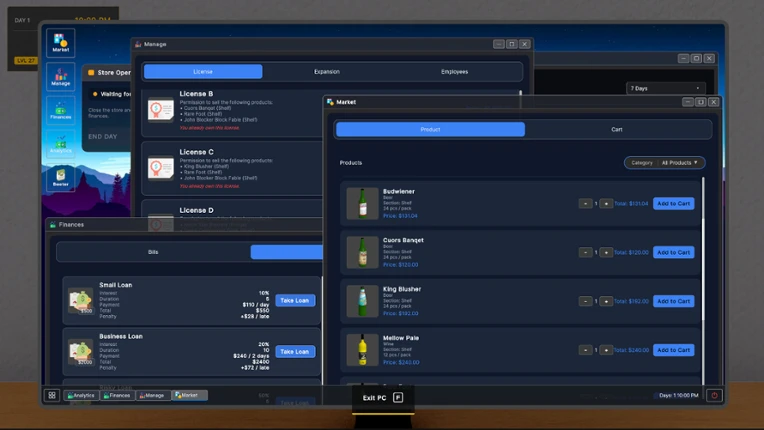Image resolution: width=764 pixels, height=430 pixels.
Task: Select Analytics in the taskbar
Action: coord(81,395)
